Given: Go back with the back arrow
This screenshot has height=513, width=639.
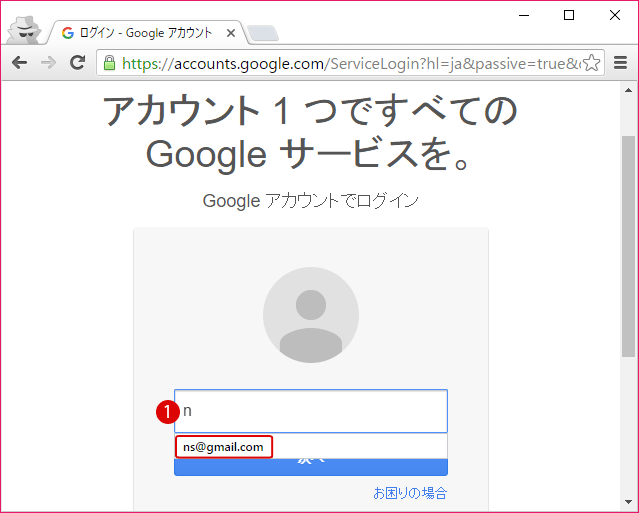Looking at the screenshot, I should (19, 63).
